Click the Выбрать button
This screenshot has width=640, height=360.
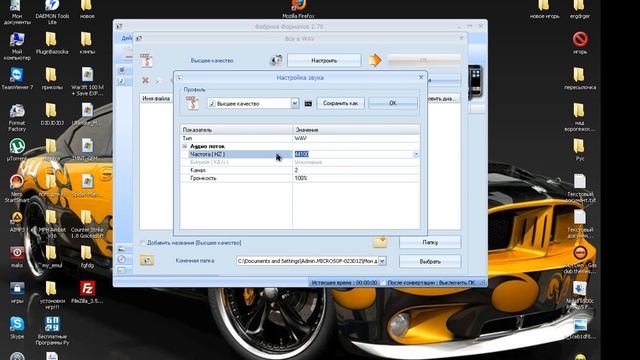point(430,261)
